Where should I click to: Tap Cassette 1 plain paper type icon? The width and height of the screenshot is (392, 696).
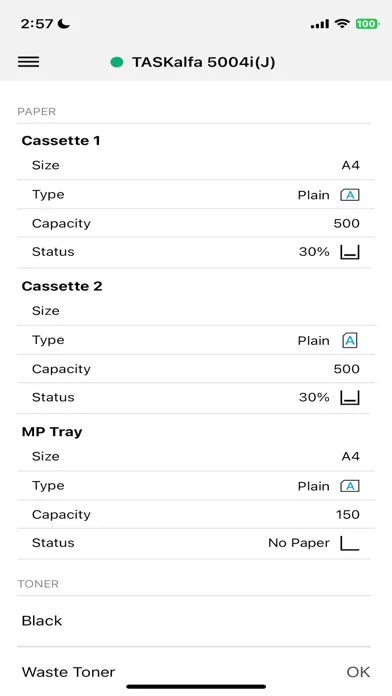click(x=350, y=195)
